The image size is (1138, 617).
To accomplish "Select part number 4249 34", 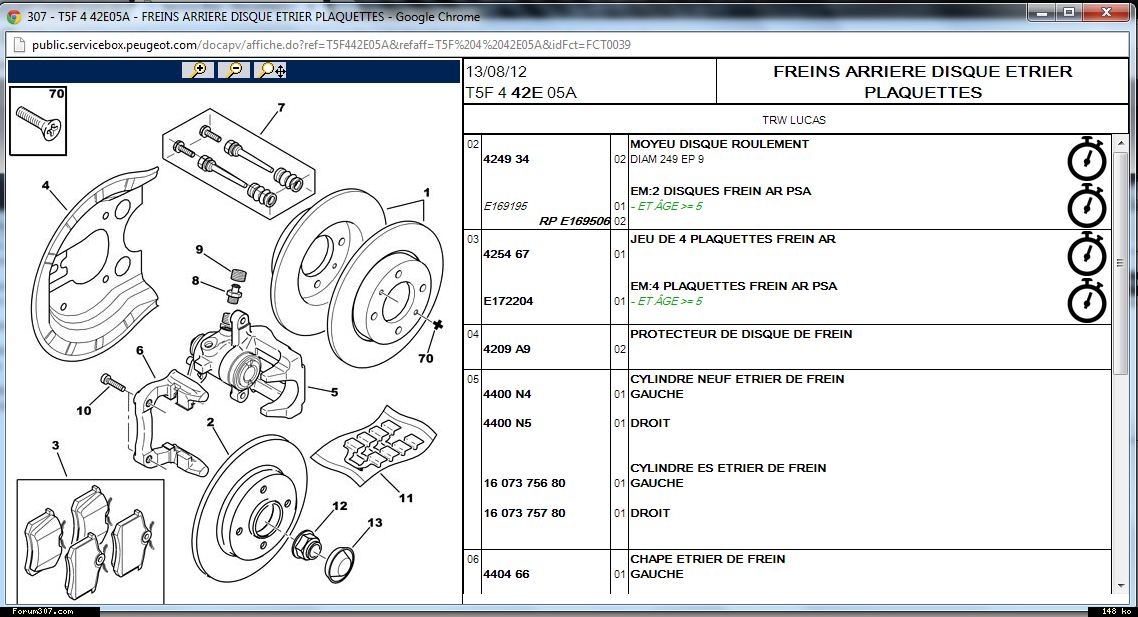I will pyautogui.click(x=506, y=159).
